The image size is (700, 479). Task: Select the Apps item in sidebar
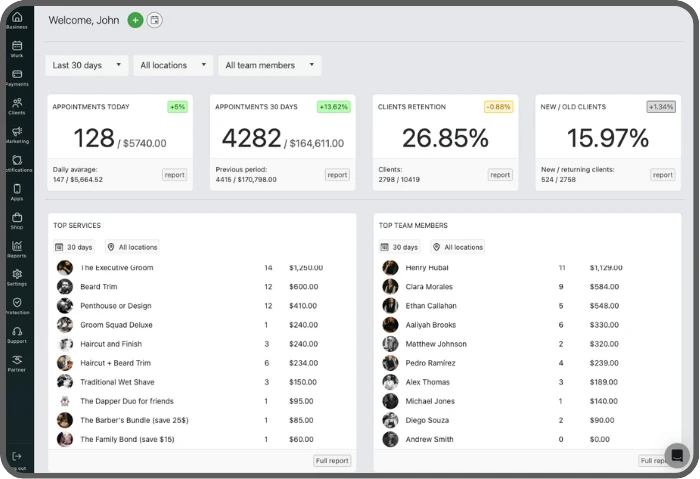point(17,191)
